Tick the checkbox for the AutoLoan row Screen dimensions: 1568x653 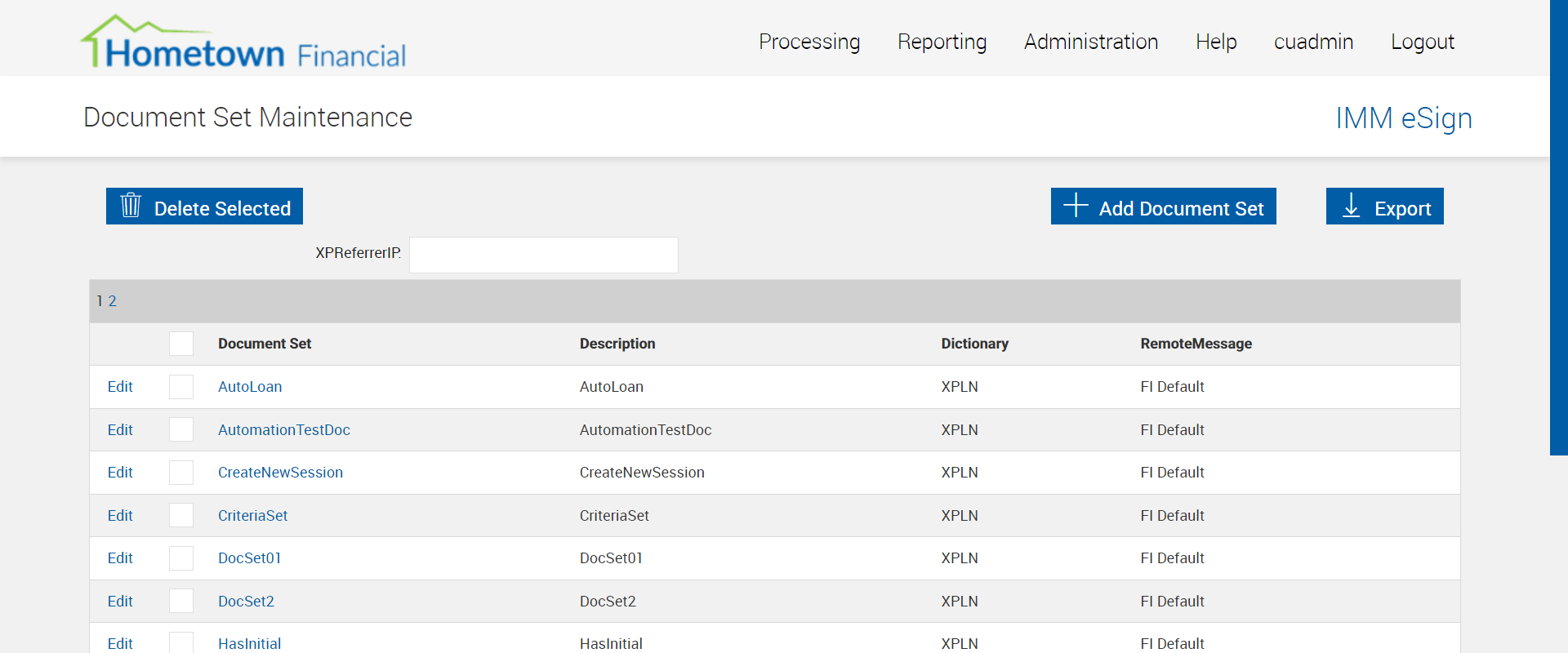pos(181,387)
